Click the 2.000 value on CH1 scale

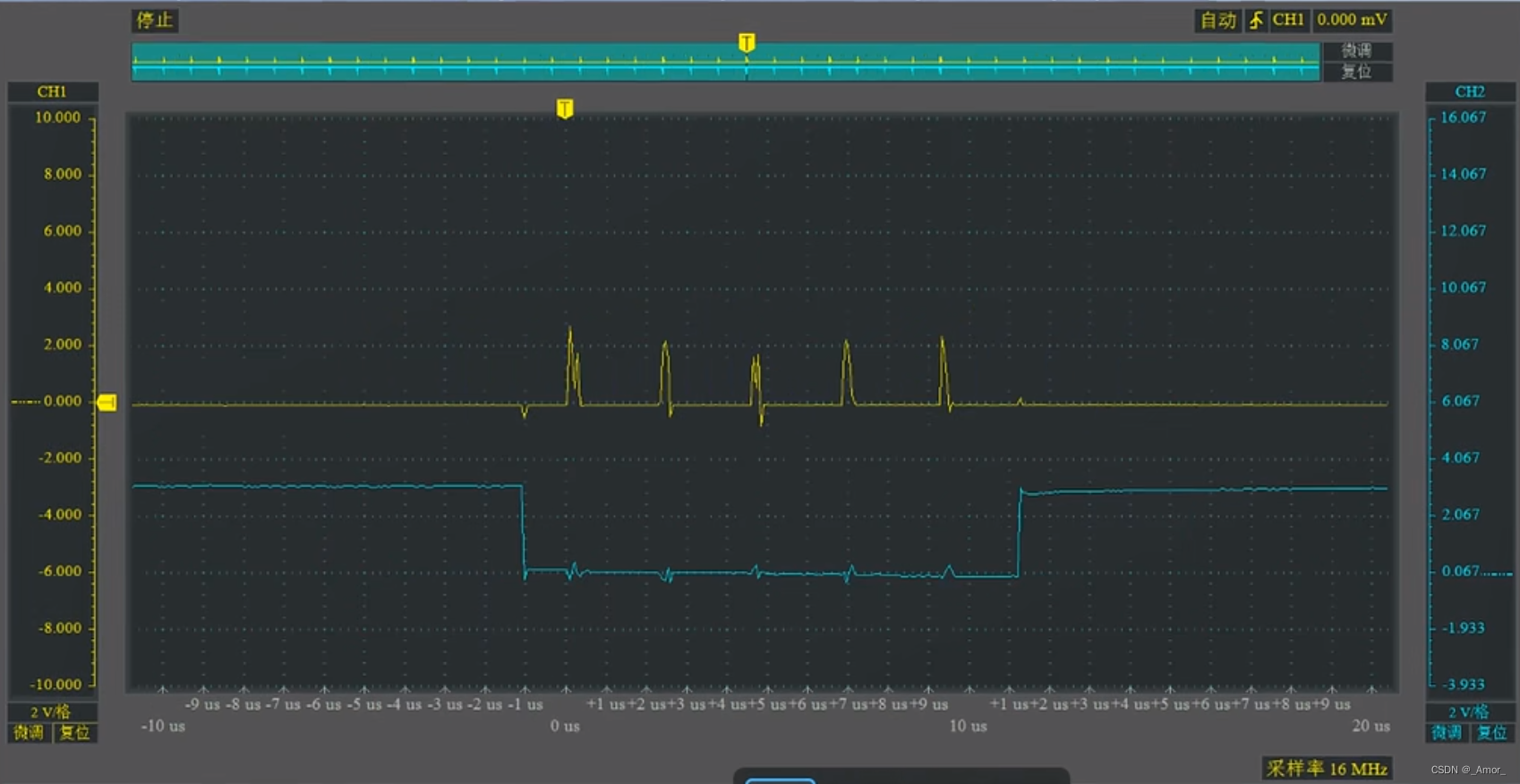[62, 345]
